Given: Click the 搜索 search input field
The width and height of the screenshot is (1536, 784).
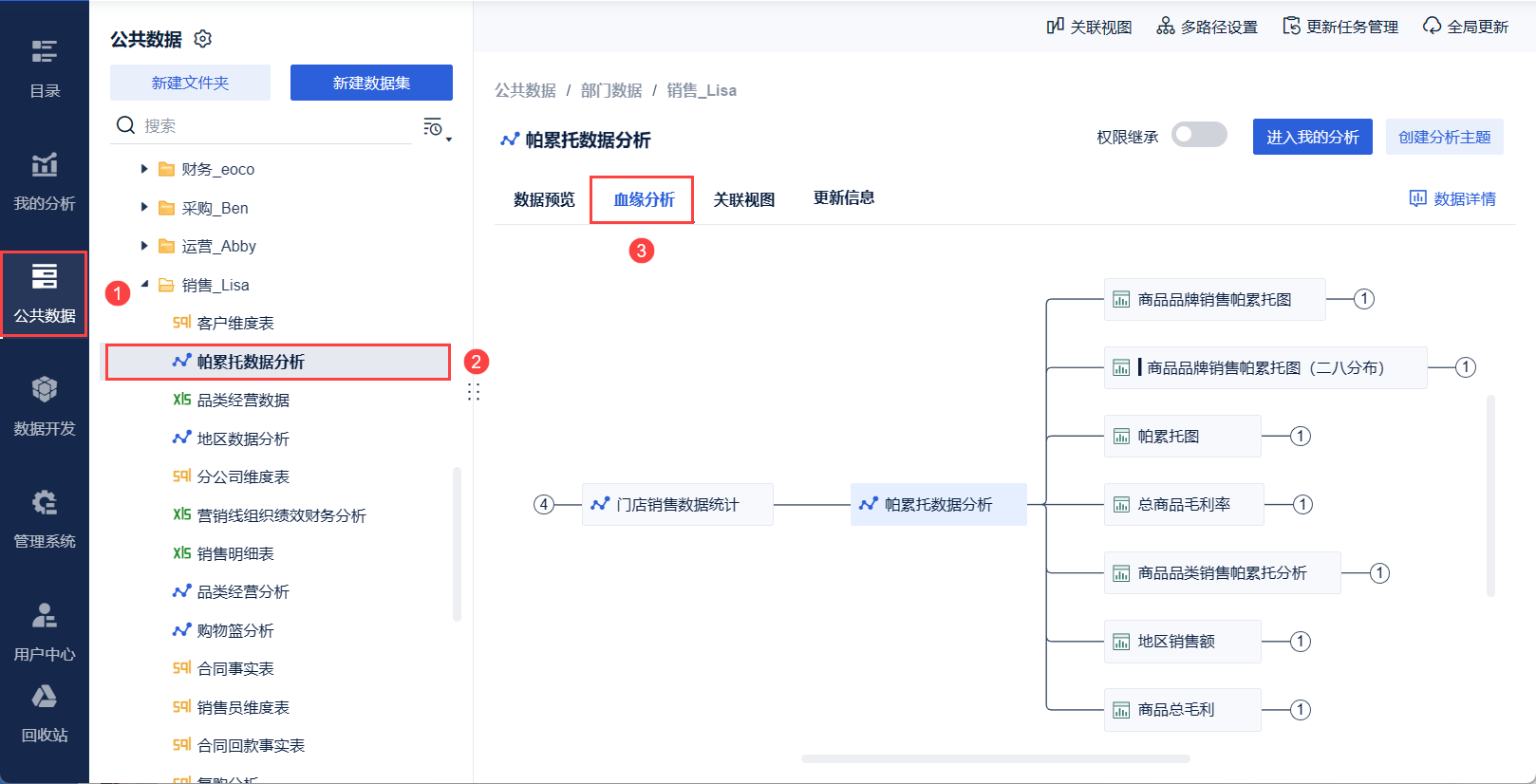Looking at the screenshot, I should point(275,125).
